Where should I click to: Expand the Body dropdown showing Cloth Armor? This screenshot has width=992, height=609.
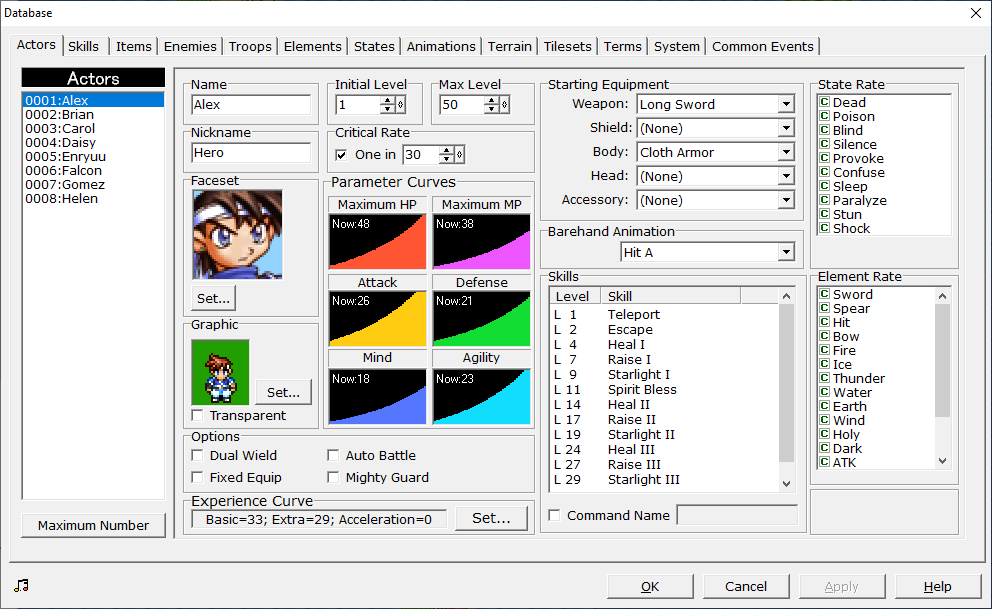point(785,153)
